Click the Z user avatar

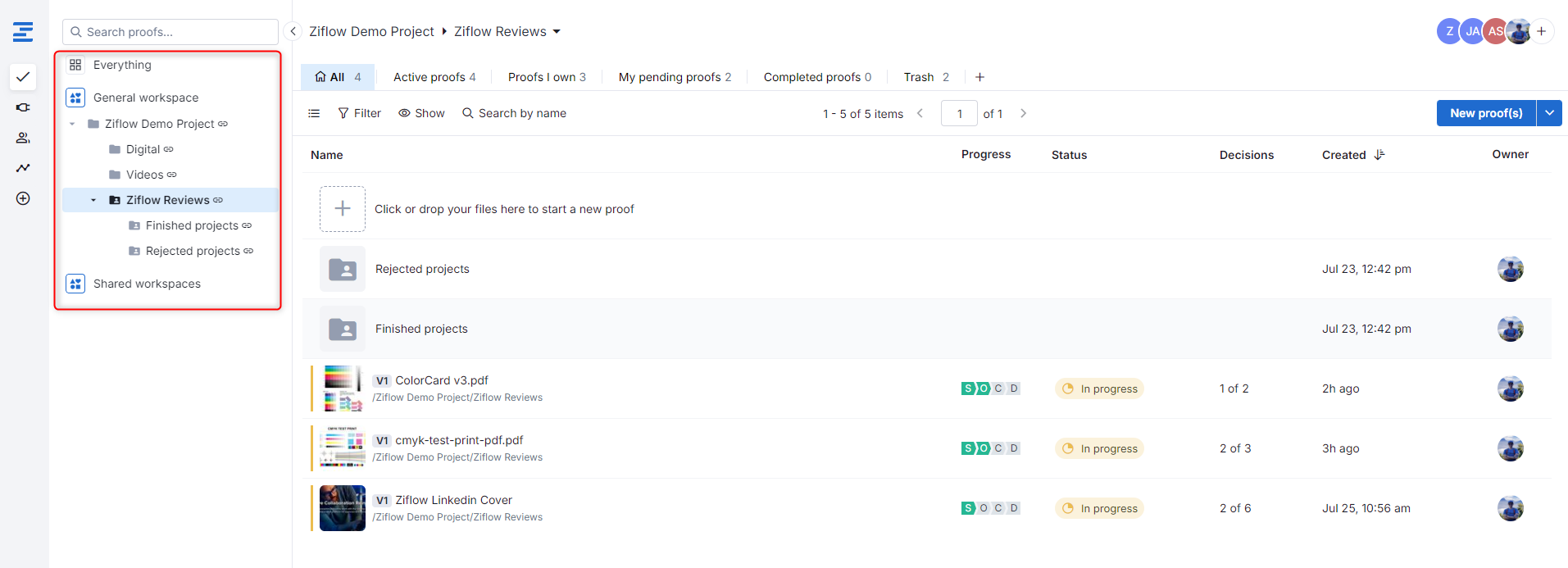(1449, 31)
